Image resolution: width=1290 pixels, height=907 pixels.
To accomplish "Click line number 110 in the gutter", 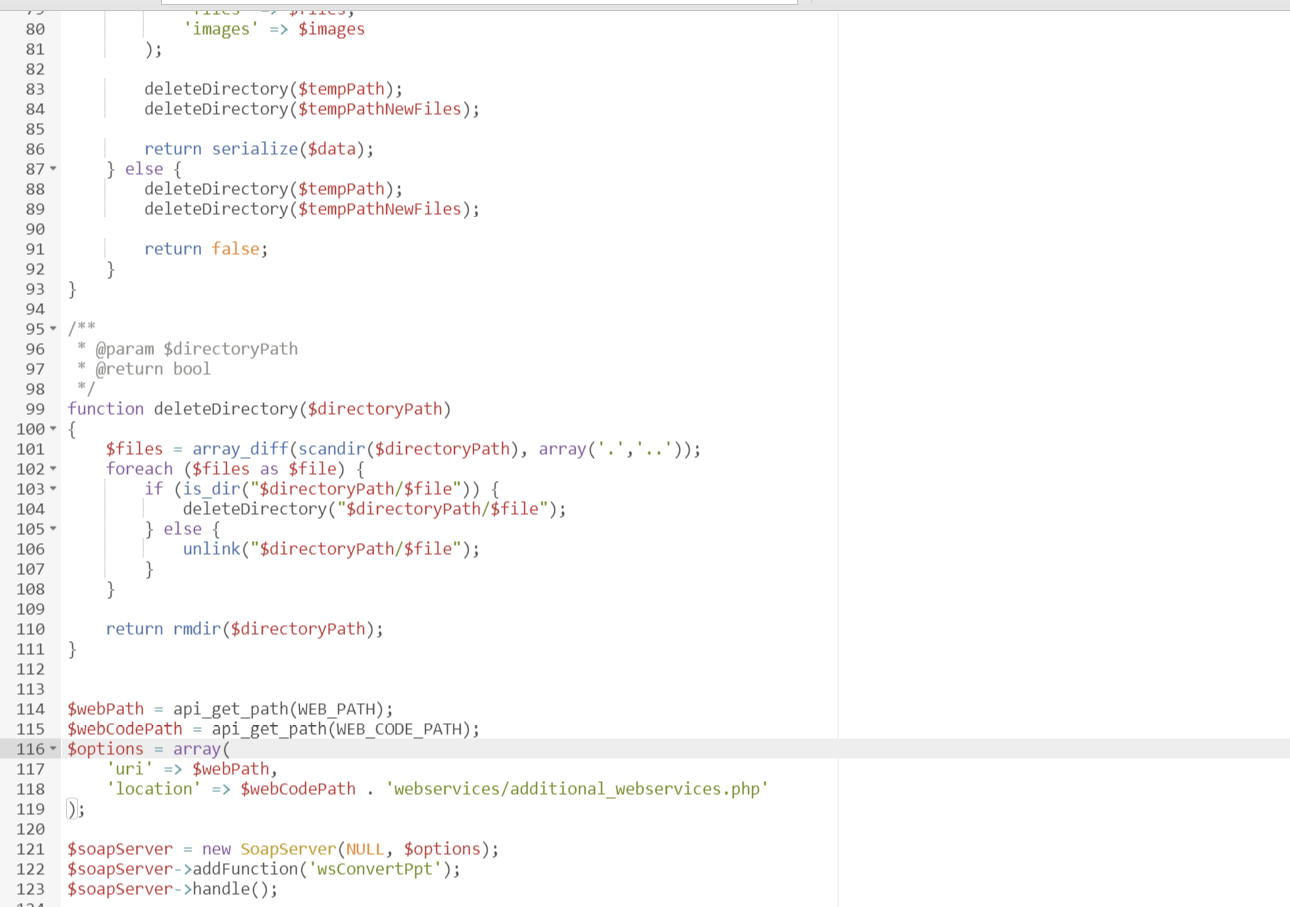I will pos(31,629).
